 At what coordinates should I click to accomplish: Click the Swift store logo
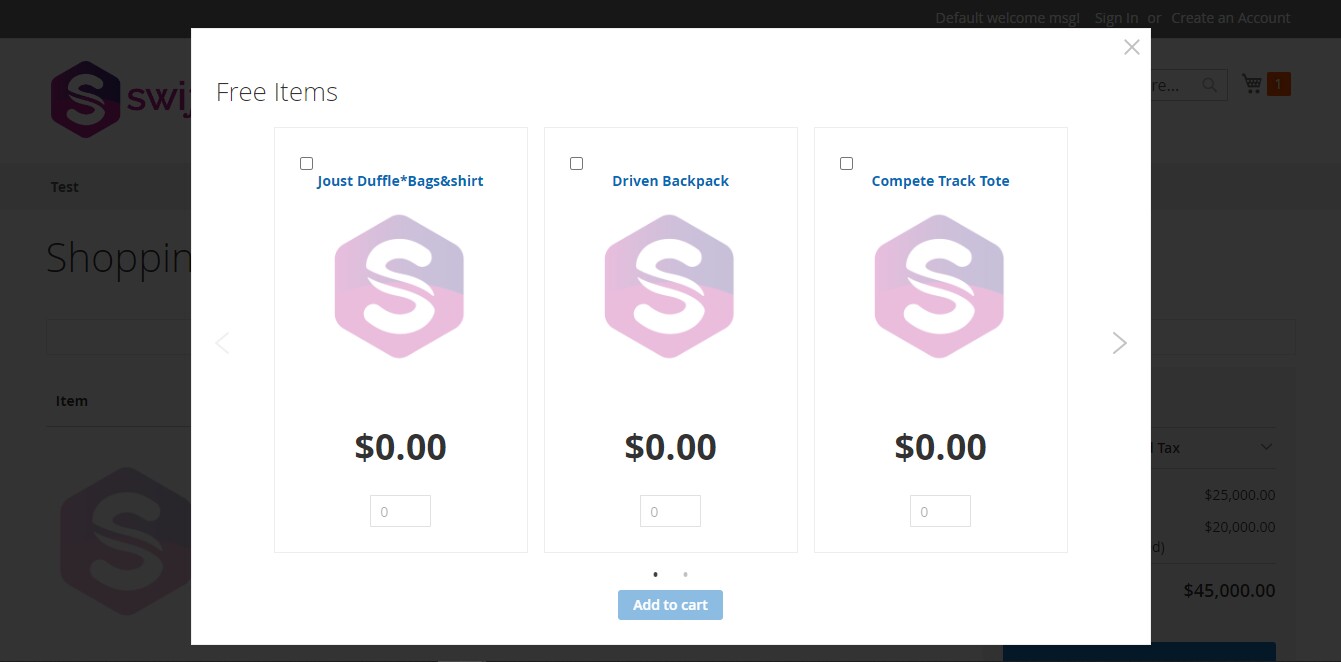tap(85, 99)
